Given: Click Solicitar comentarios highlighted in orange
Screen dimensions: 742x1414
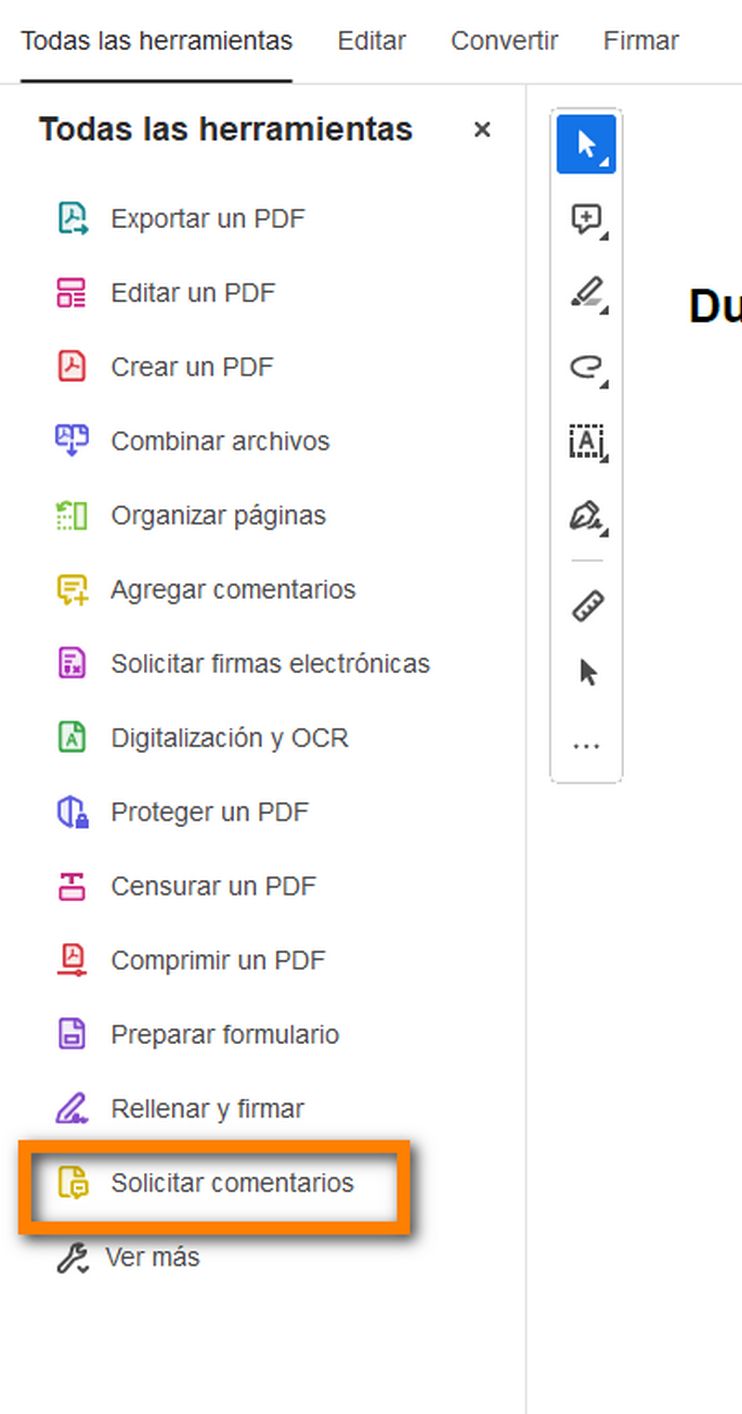Looking at the screenshot, I should coord(232,1182).
